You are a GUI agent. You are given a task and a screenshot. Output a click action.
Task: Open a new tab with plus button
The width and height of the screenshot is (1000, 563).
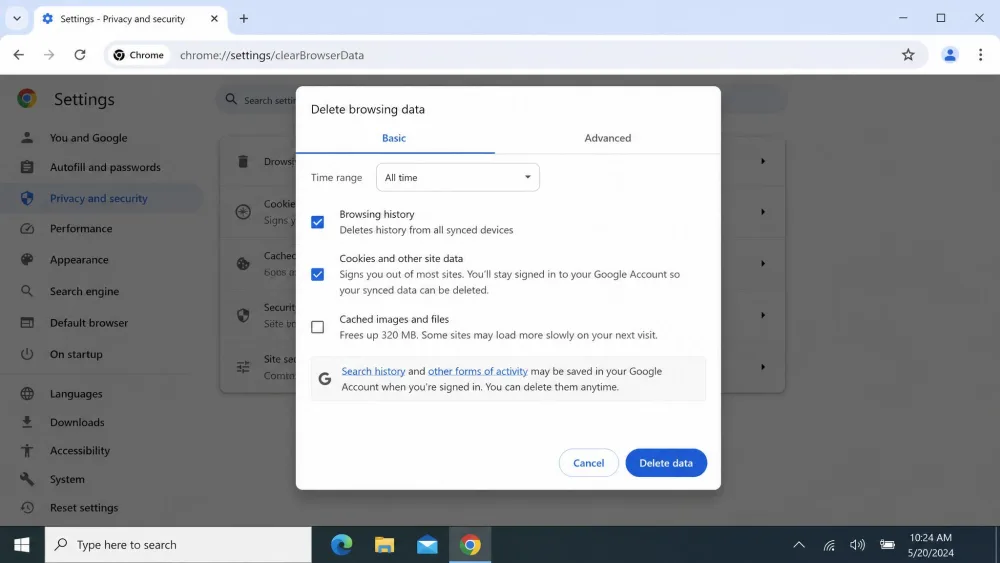244,18
